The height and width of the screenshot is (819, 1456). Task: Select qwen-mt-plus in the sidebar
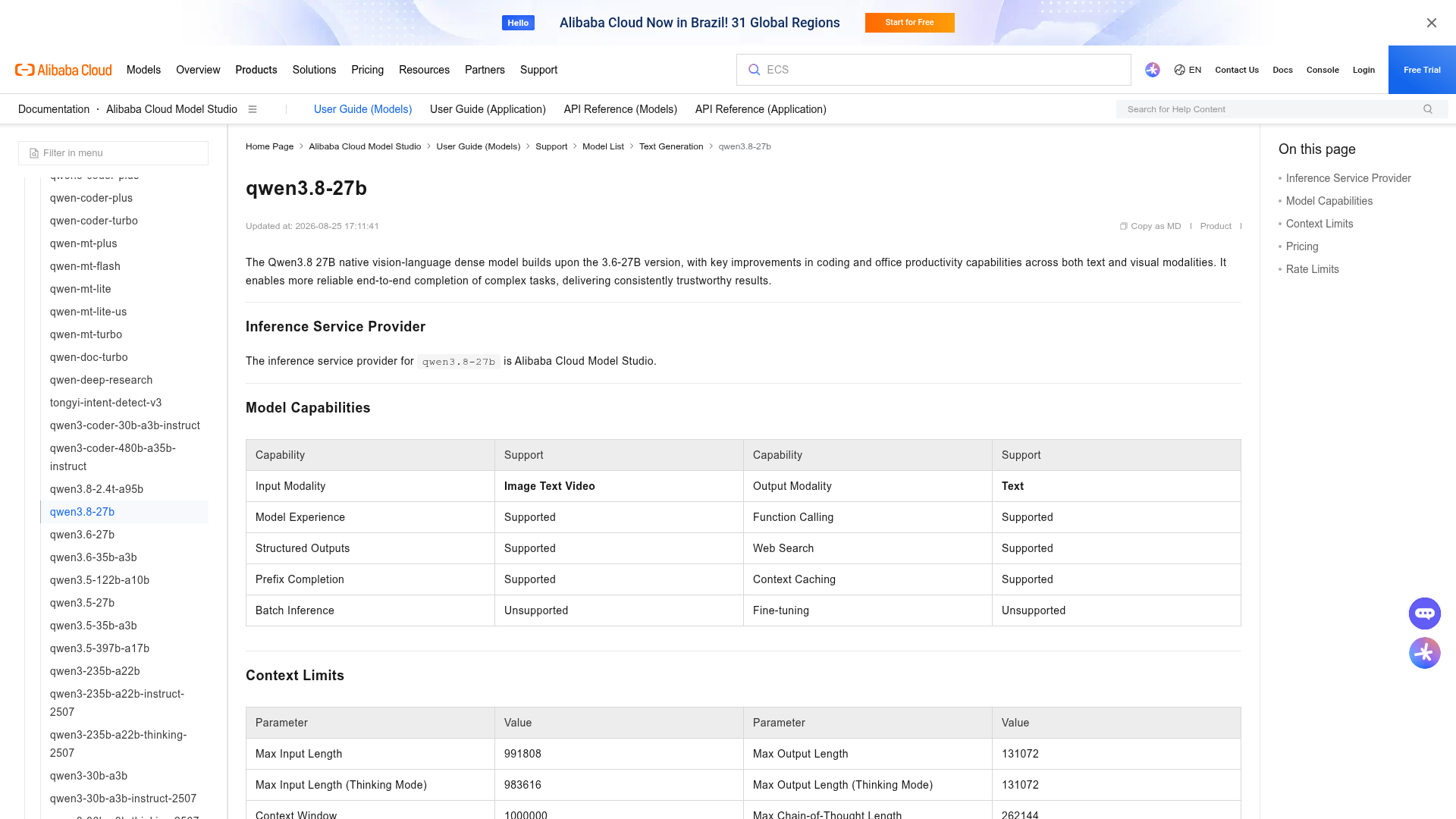tap(83, 243)
